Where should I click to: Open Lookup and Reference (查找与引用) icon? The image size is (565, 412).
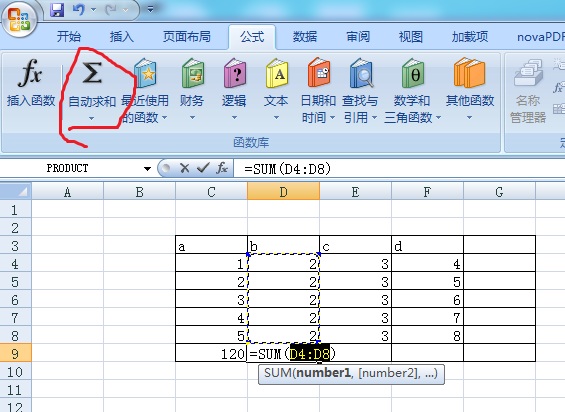click(x=361, y=73)
